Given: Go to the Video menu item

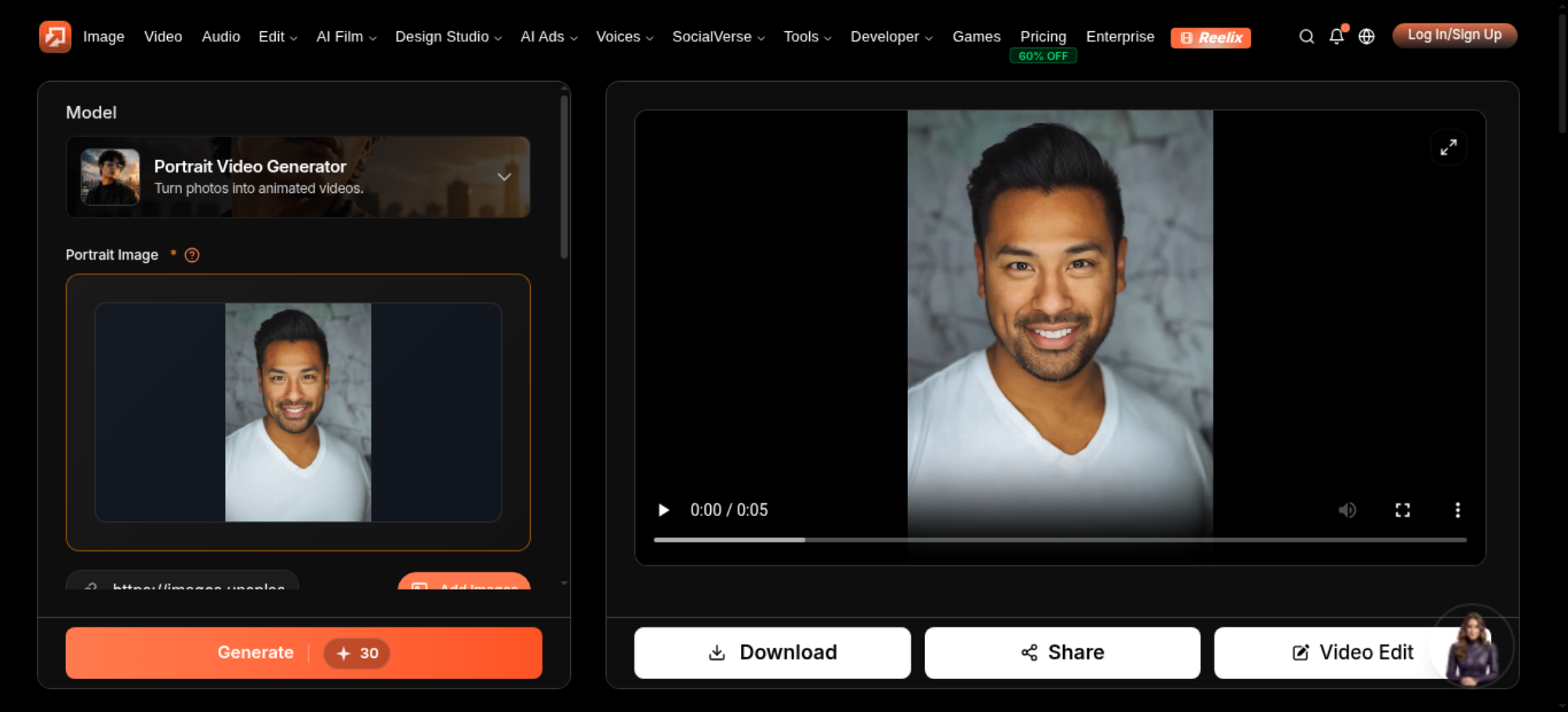Looking at the screenshot, I should (163, 37).
